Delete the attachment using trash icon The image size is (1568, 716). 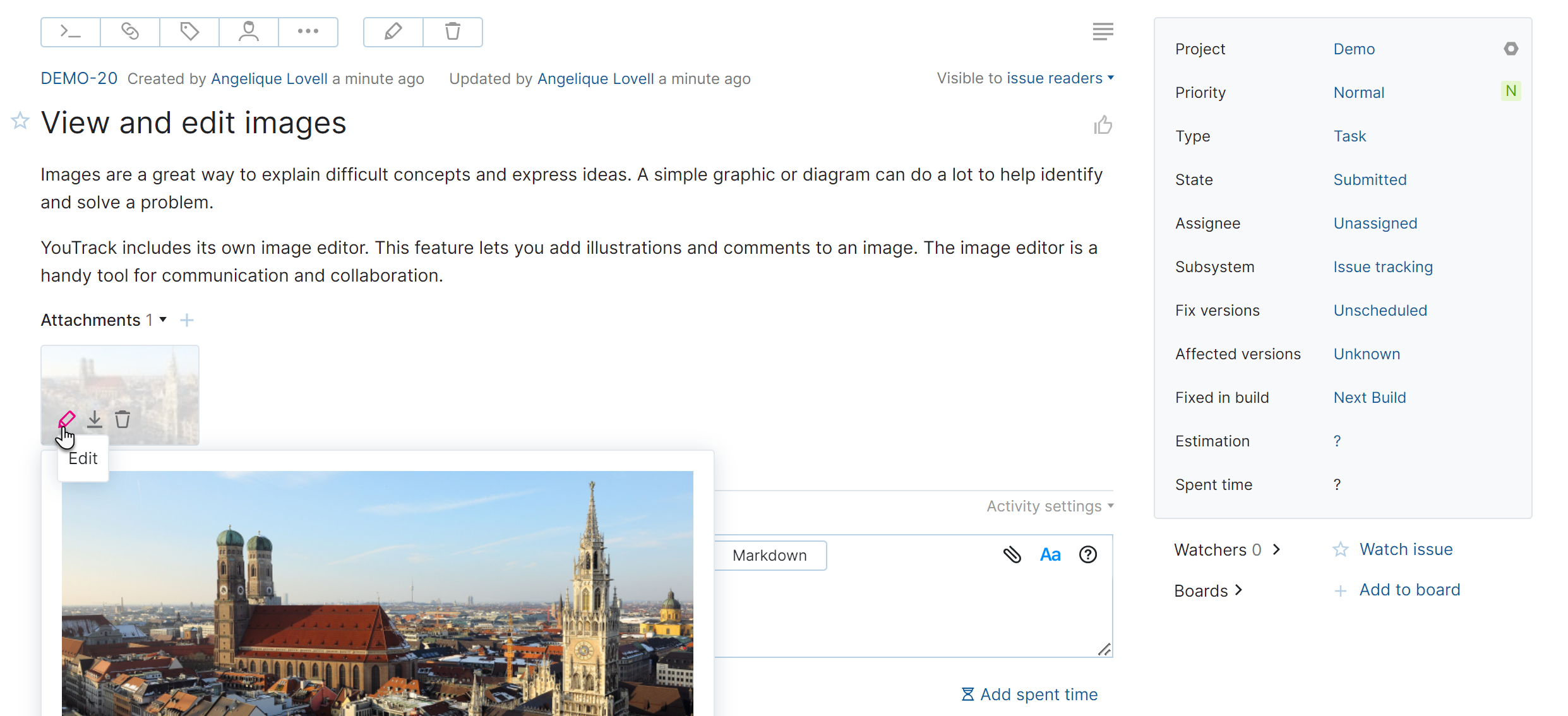(x=122, y=419)
